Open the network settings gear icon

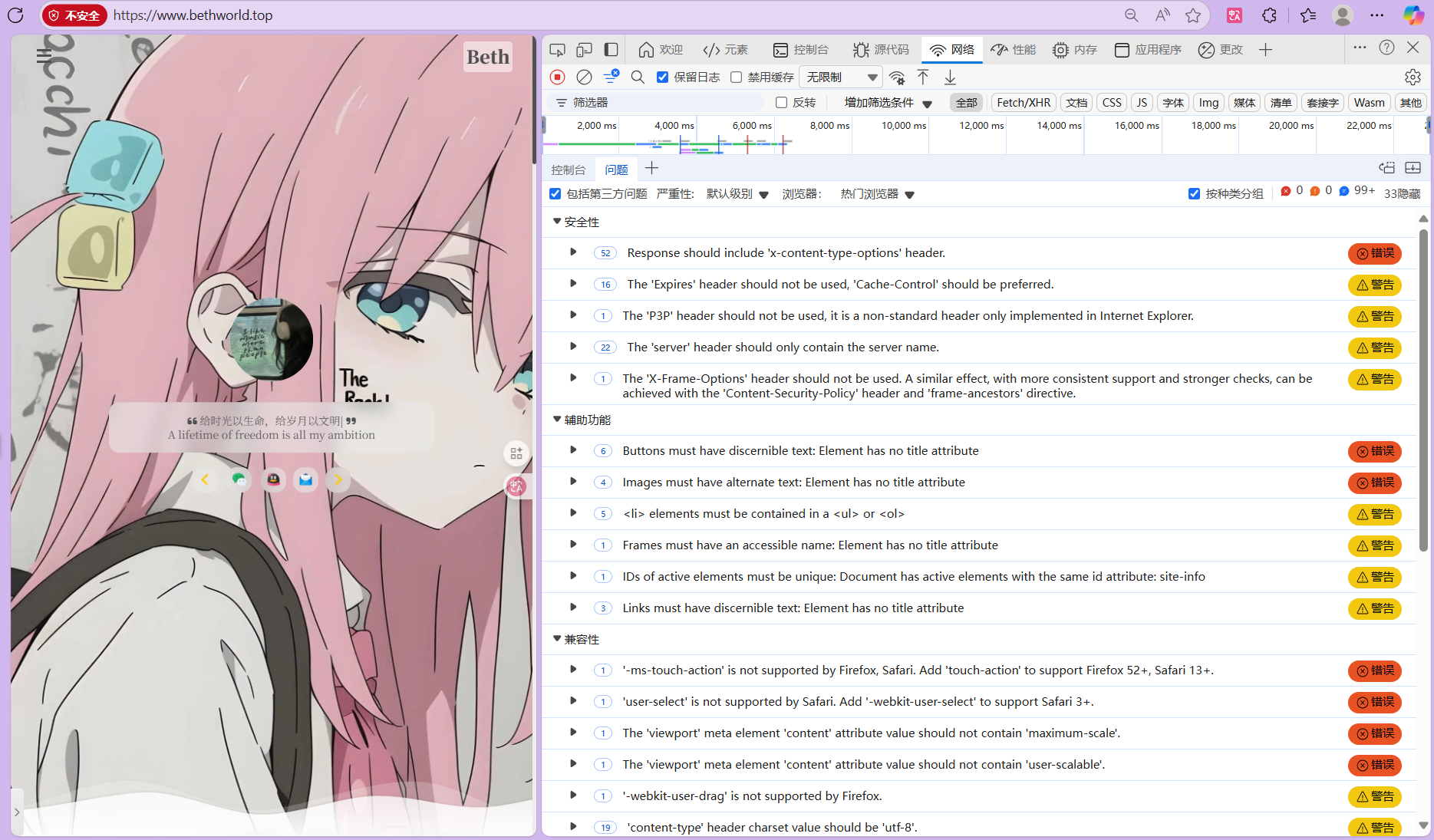[x=1413, y=77]
